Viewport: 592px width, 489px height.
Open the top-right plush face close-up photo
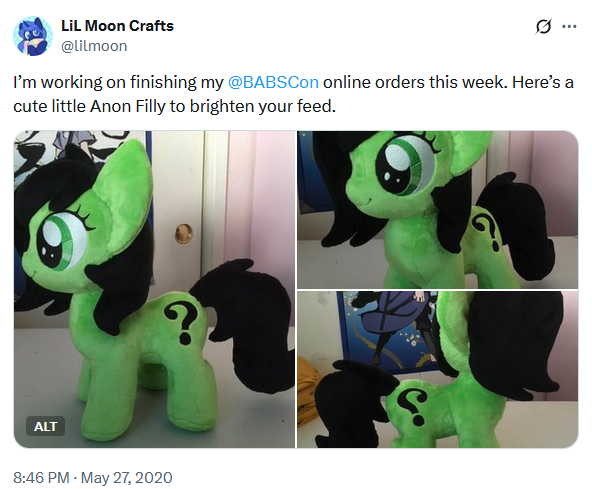tap(438, 210)
